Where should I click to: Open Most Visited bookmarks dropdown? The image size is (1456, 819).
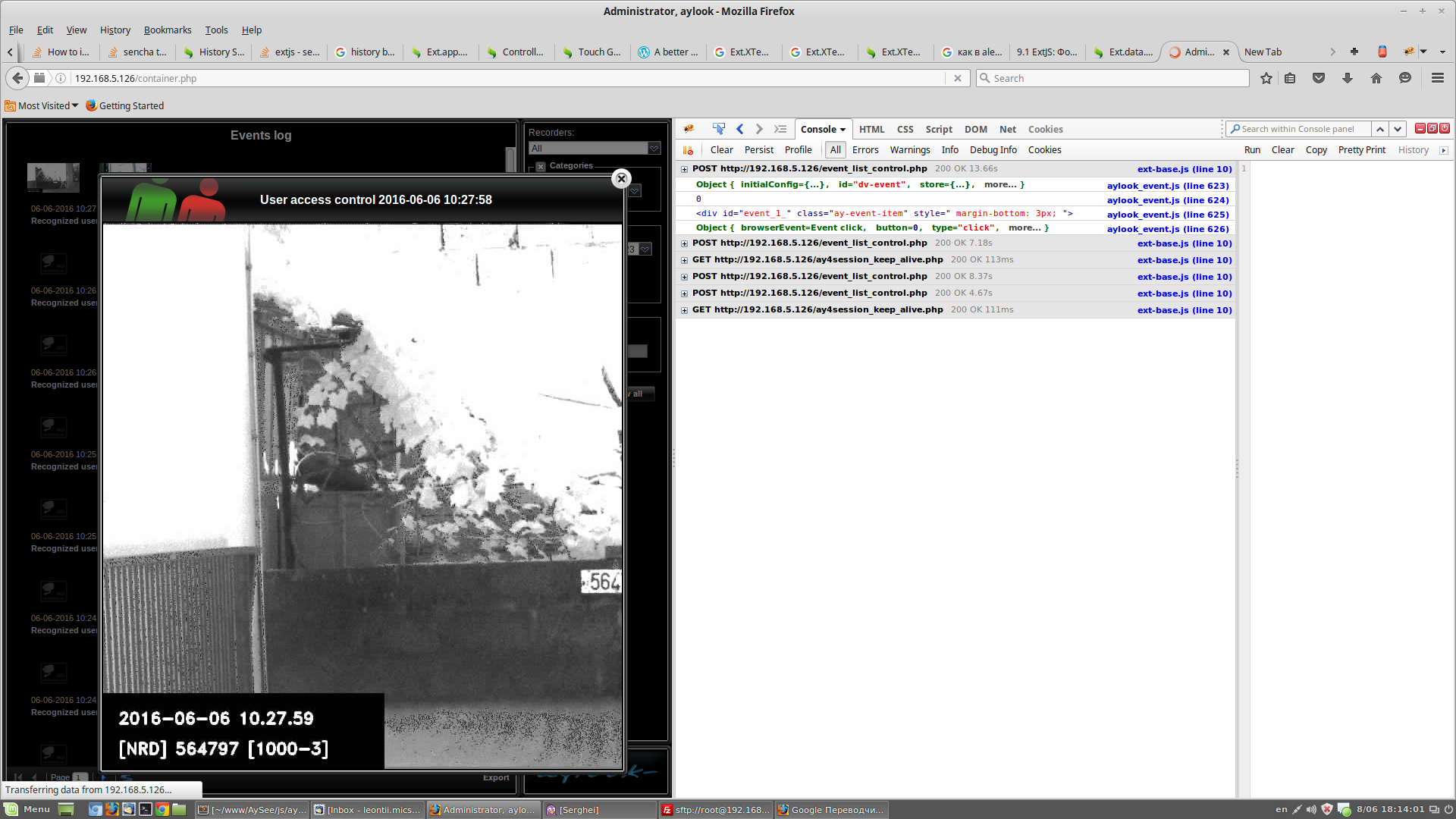42,105
